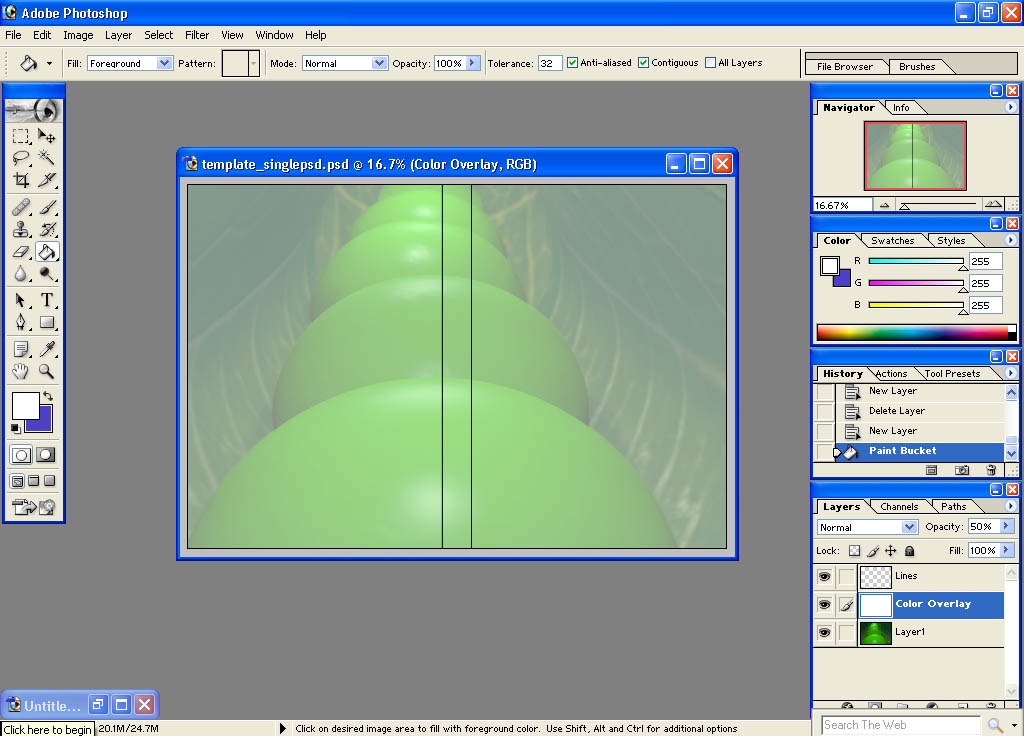
Task: Hide the Lines layer
Action: click(x=824, y=576)
